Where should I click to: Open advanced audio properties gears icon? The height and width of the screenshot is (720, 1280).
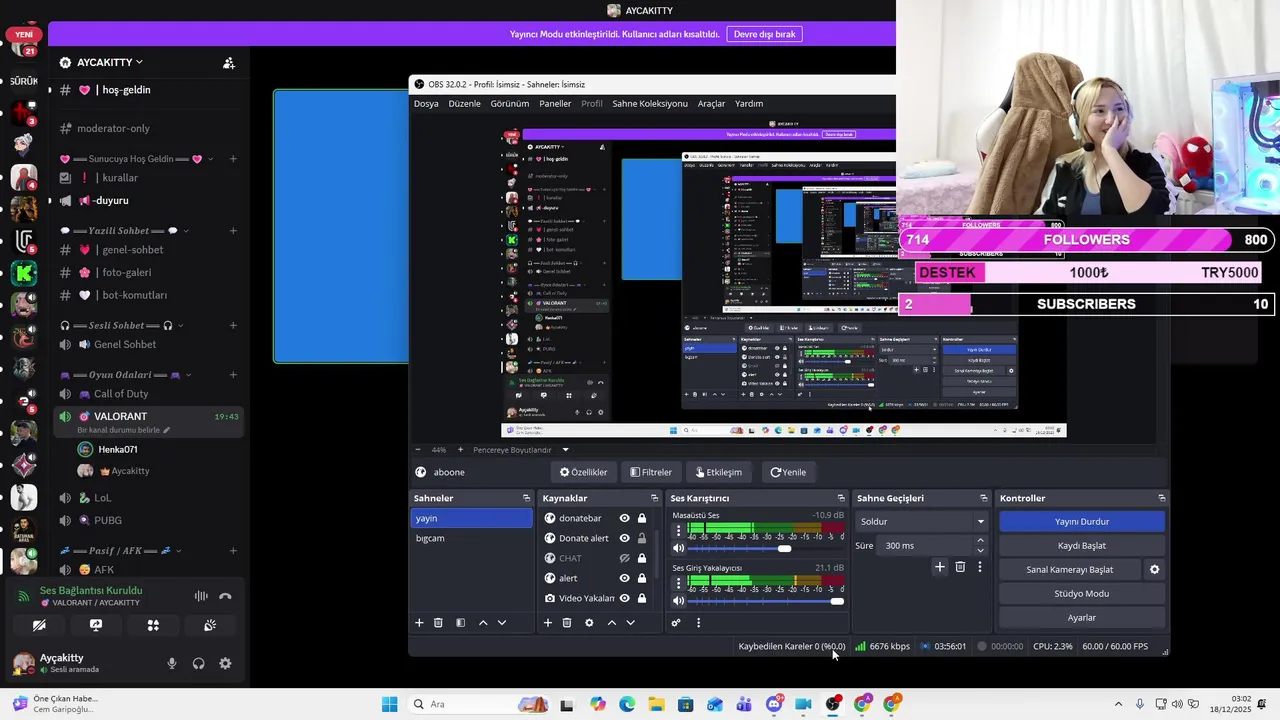click(x=676, y=623)
